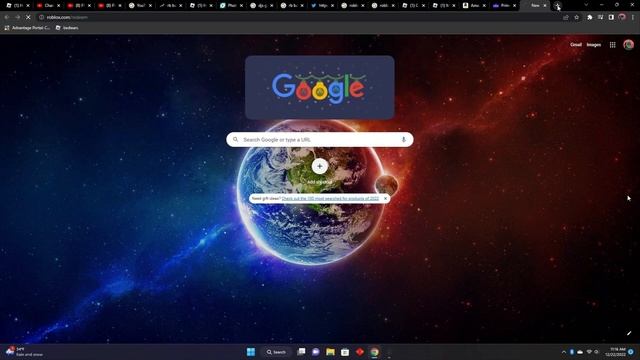Switch to the Amazon tab

pos(471,5)
